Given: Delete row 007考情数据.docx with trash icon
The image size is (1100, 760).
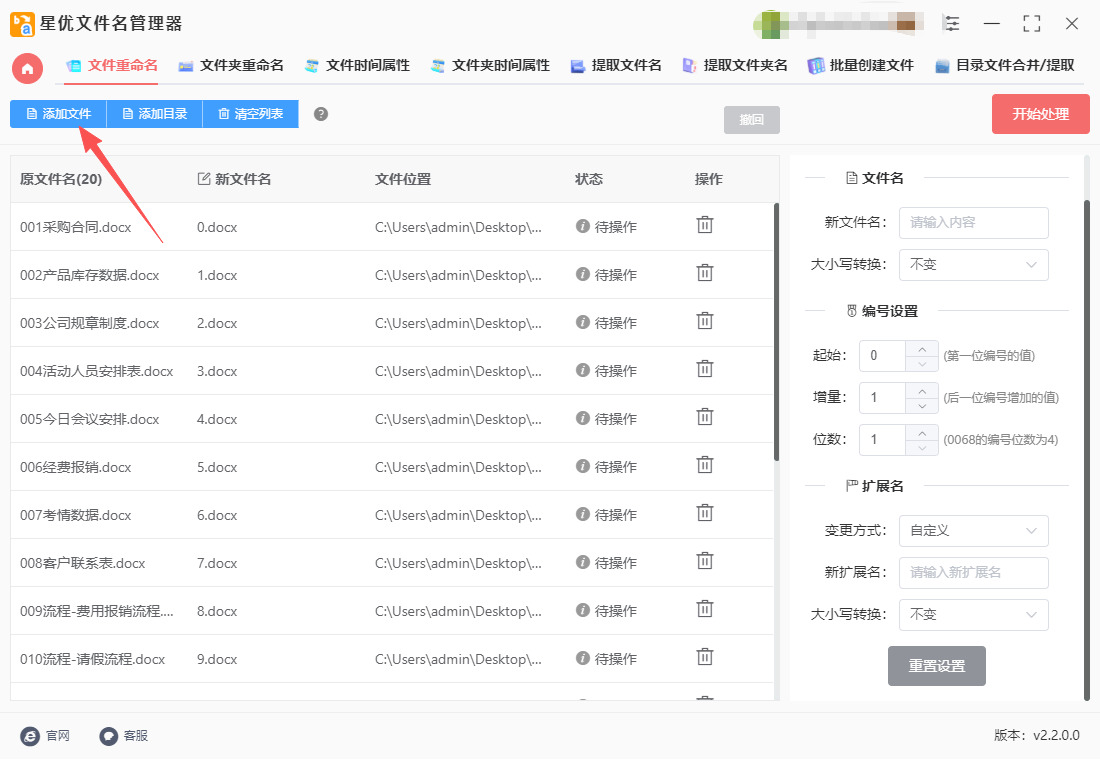Looking at the screenshot, I should pyautogui.click(x=704, y=514).
